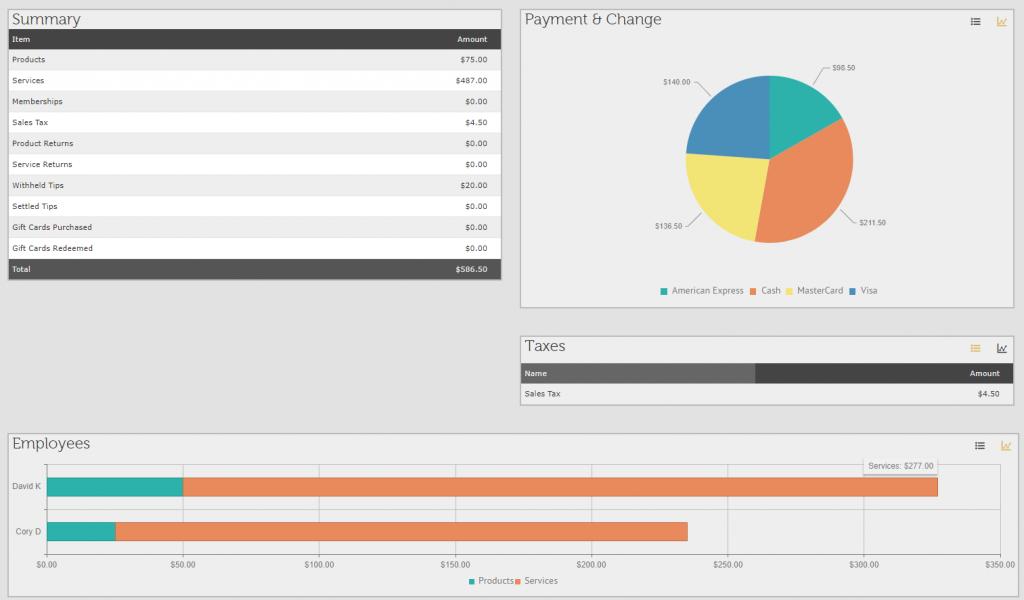
Task: Show Taxes panel as list
Action: tap(976, 348)
